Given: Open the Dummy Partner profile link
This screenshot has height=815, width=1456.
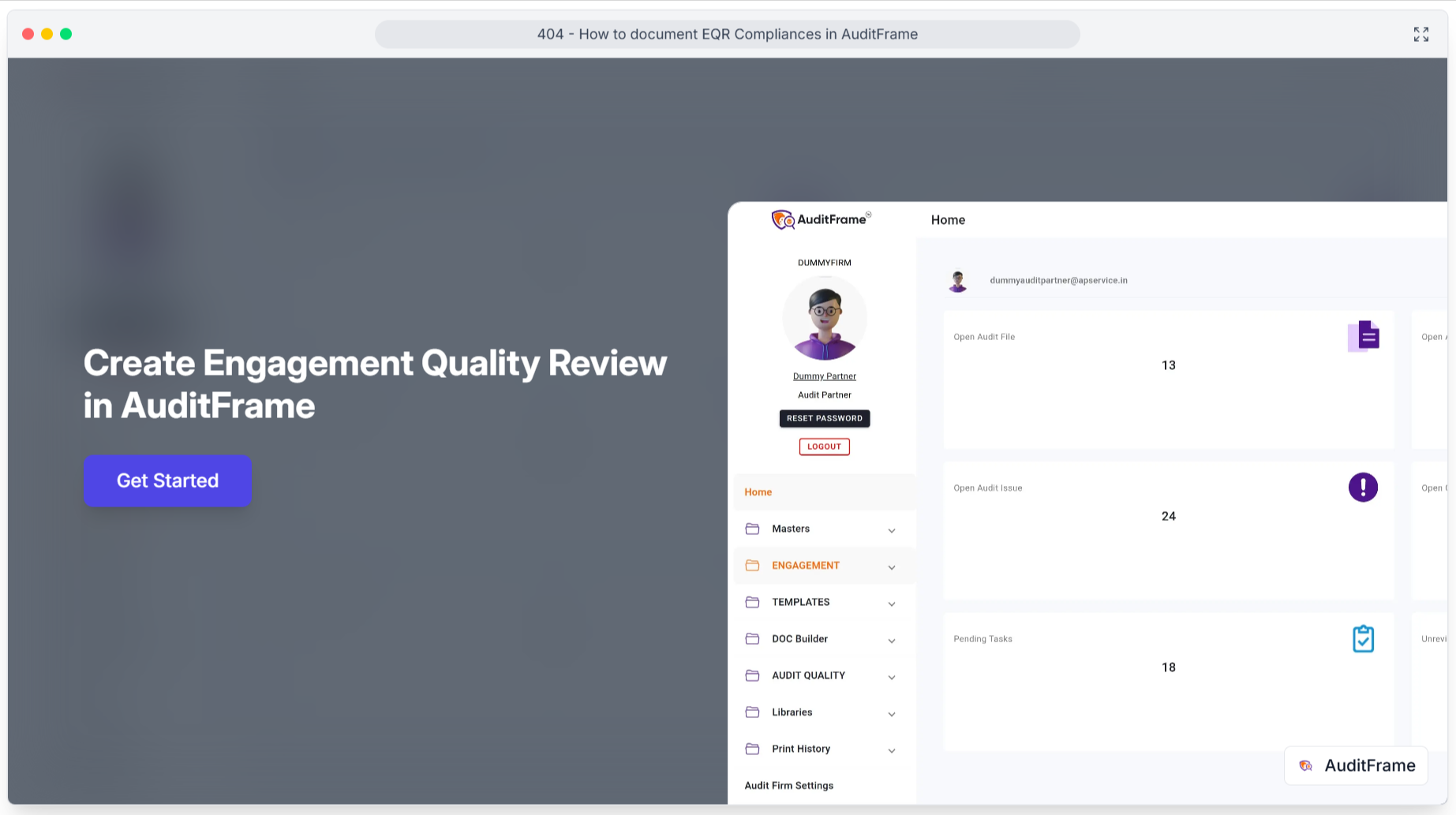Looking at the screenshot, I should [x=824, y=376].
